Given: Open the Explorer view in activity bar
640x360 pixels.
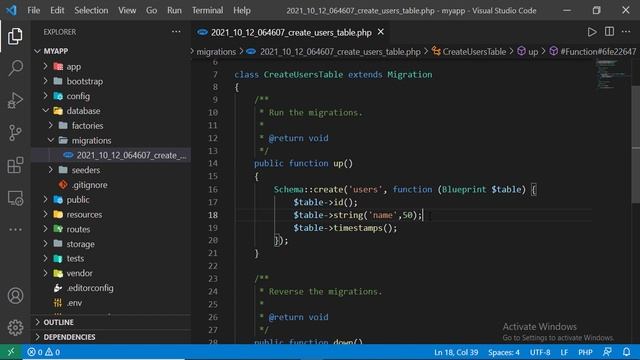Looking at the screenshot, I should [15, 36].
